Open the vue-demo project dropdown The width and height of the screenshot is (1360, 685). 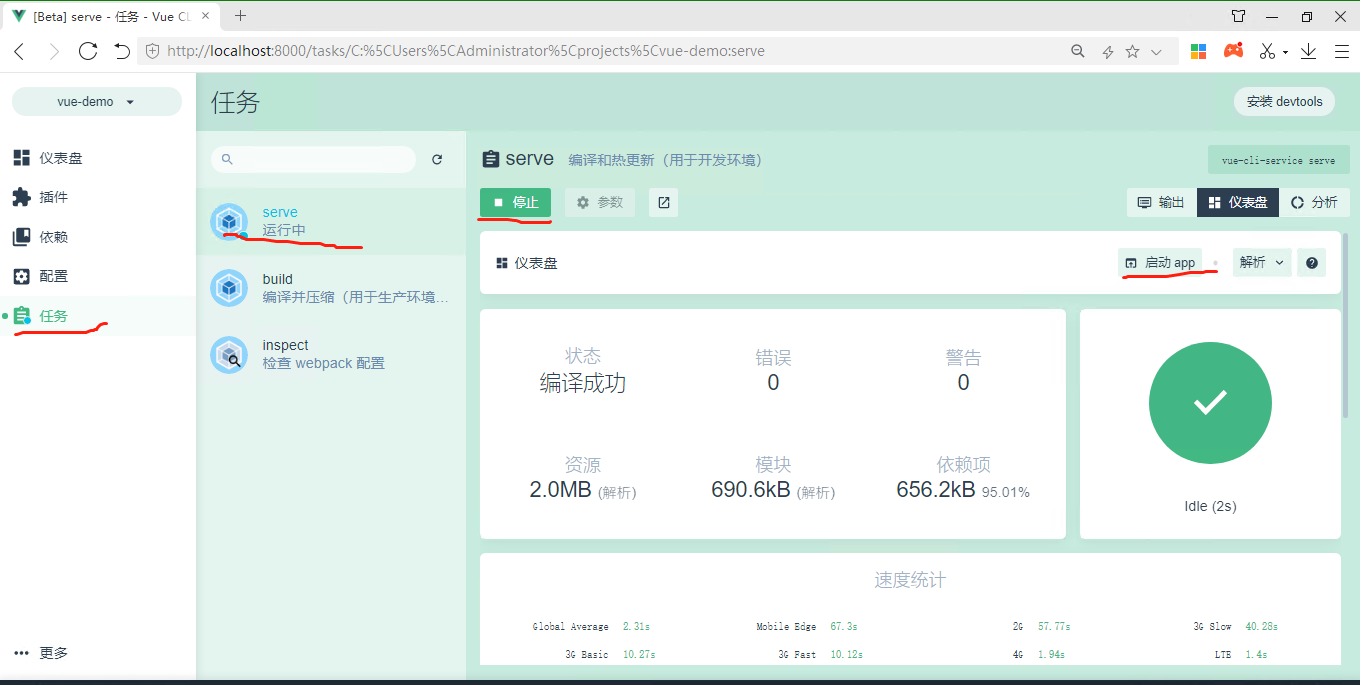click(x=97, y=102)
